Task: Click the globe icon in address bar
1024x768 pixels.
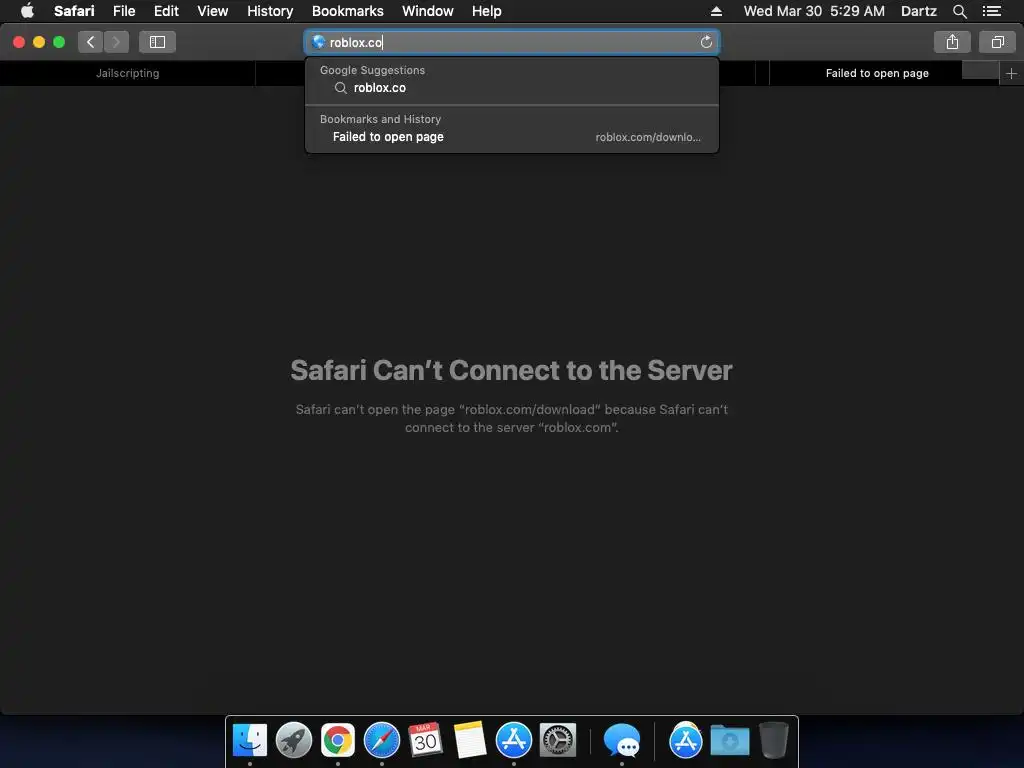Action: tap(319, 42)
